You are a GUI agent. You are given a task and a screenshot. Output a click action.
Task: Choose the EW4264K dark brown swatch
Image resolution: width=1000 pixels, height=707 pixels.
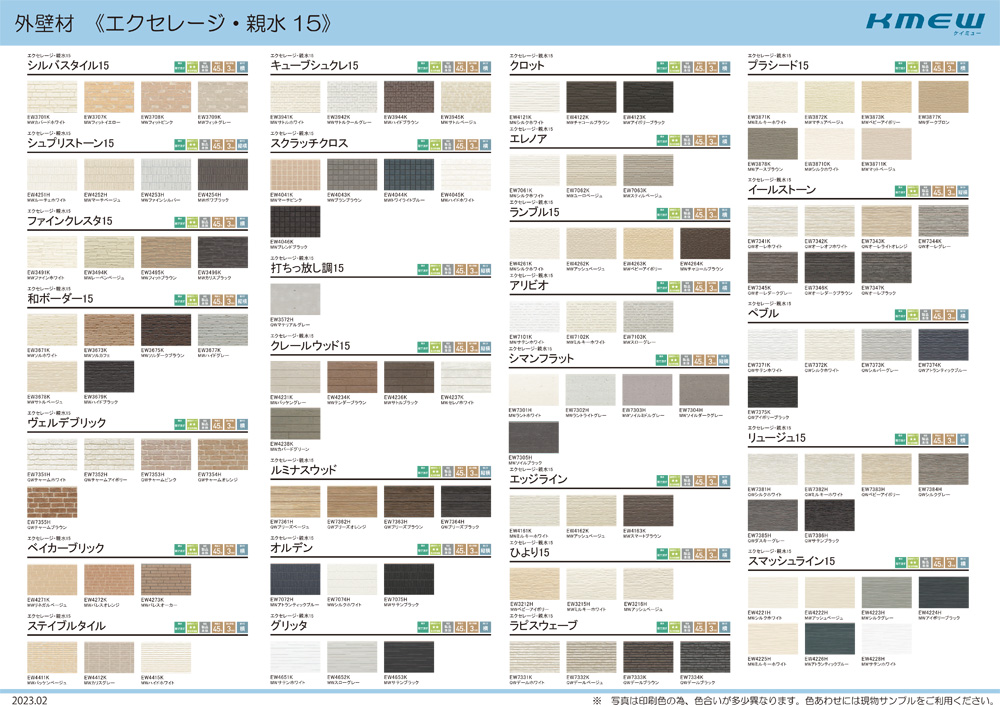click(705, 244)
